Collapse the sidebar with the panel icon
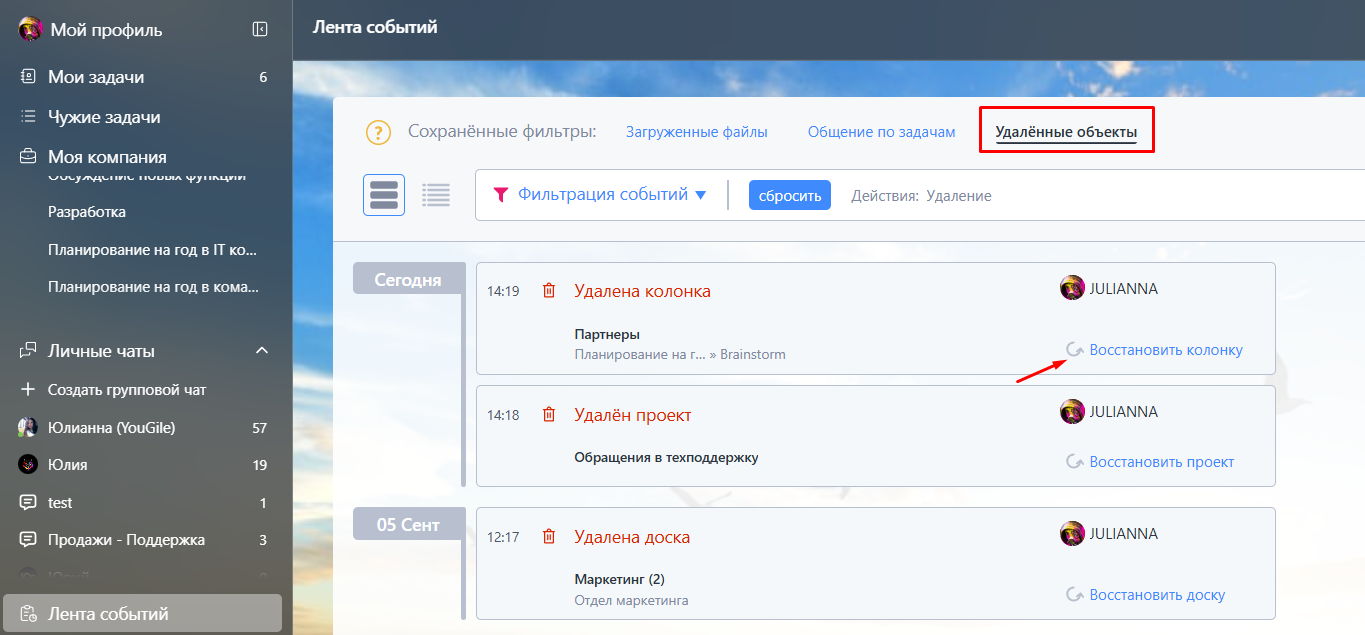The image size is (1365, 635). 260,29
